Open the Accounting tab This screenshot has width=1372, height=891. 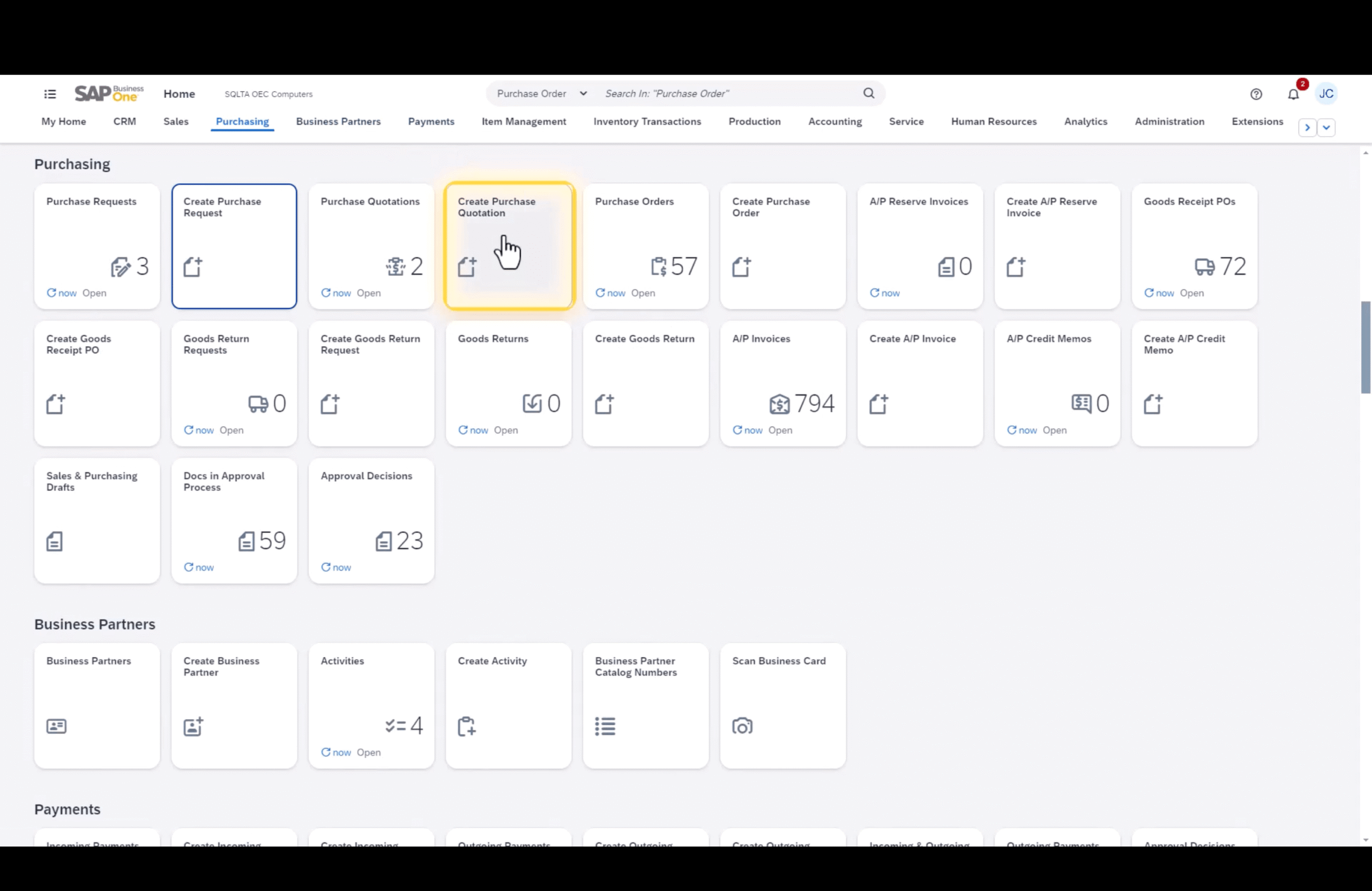pyautogui.click(x=835, y=122)
